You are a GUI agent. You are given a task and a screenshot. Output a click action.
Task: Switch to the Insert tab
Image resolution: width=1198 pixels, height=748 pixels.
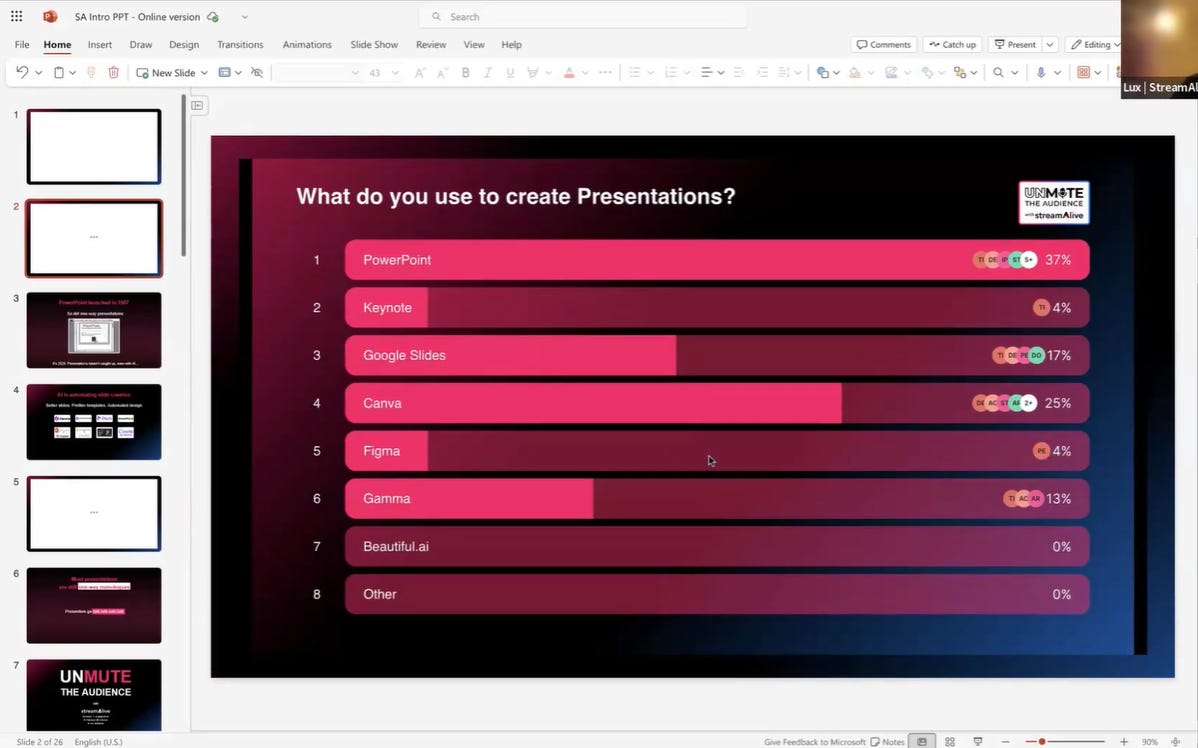99,44
